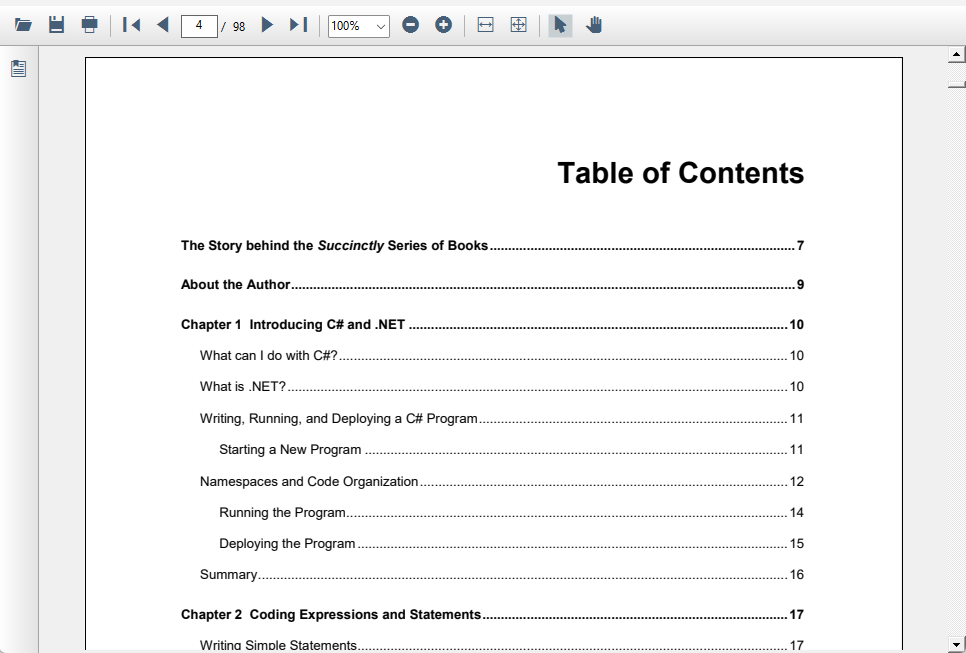The image size is (966, 653).
Task: Open the bookmarks side panel
Action: 18,68
